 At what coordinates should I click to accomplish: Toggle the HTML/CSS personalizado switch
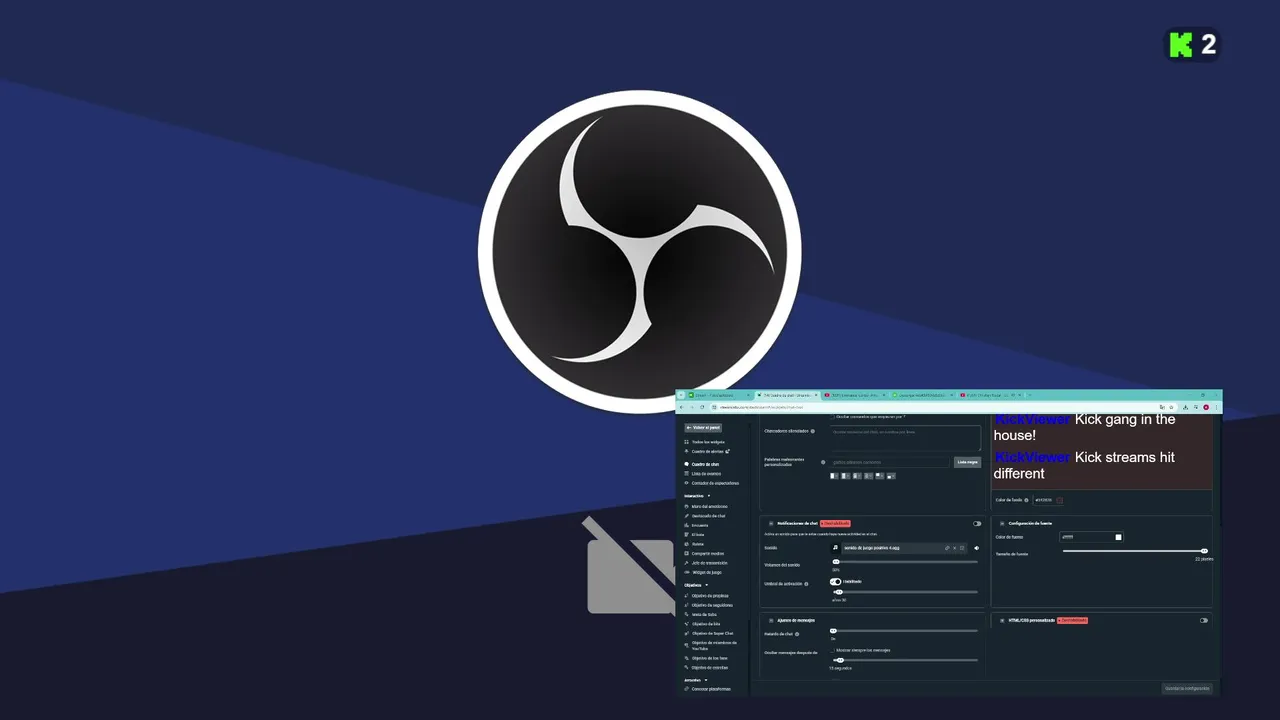pos(1204,620)
